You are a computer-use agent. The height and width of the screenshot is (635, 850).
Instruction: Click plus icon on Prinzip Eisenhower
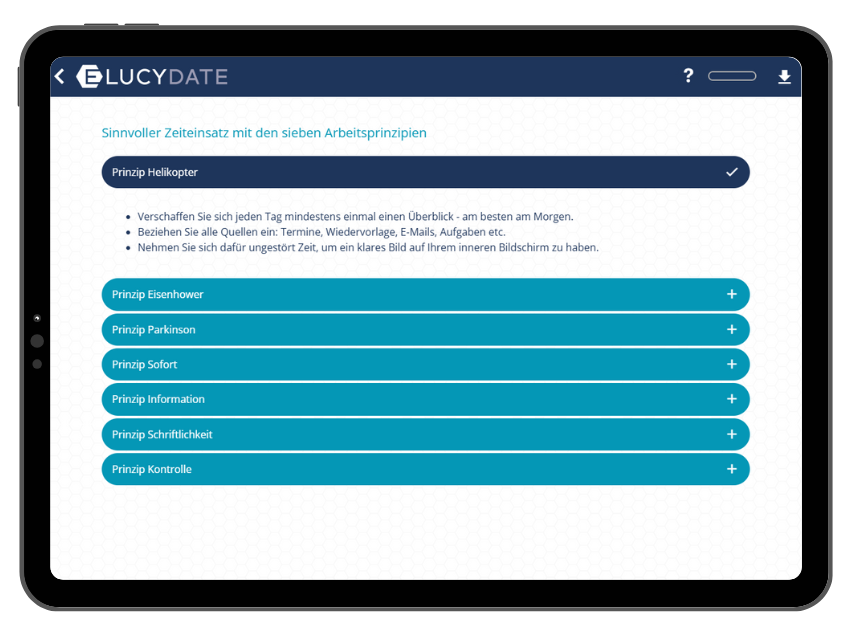tap(732, 294)
